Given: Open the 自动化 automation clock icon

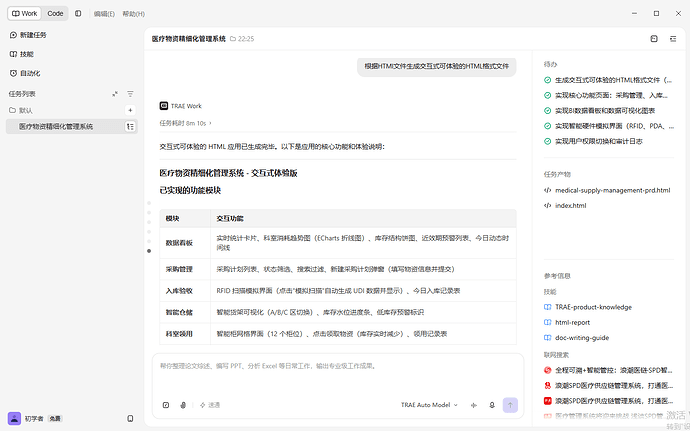Looking at the screenshot, I should click(x=13, y=73).
